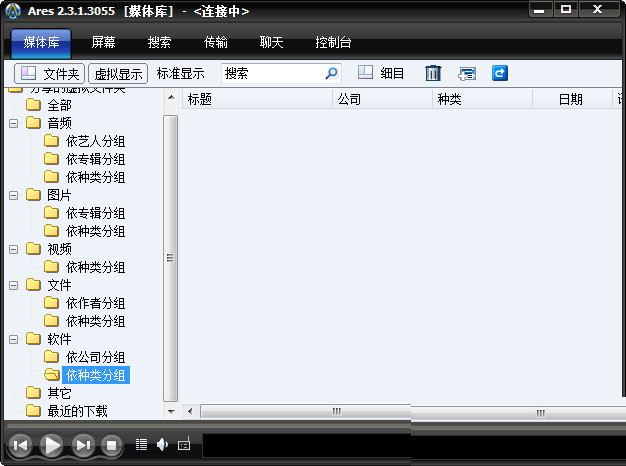This screenshot has width=626, height=466.
Task: Click the radio icon in player bar
Action: [x=184, y=444]
